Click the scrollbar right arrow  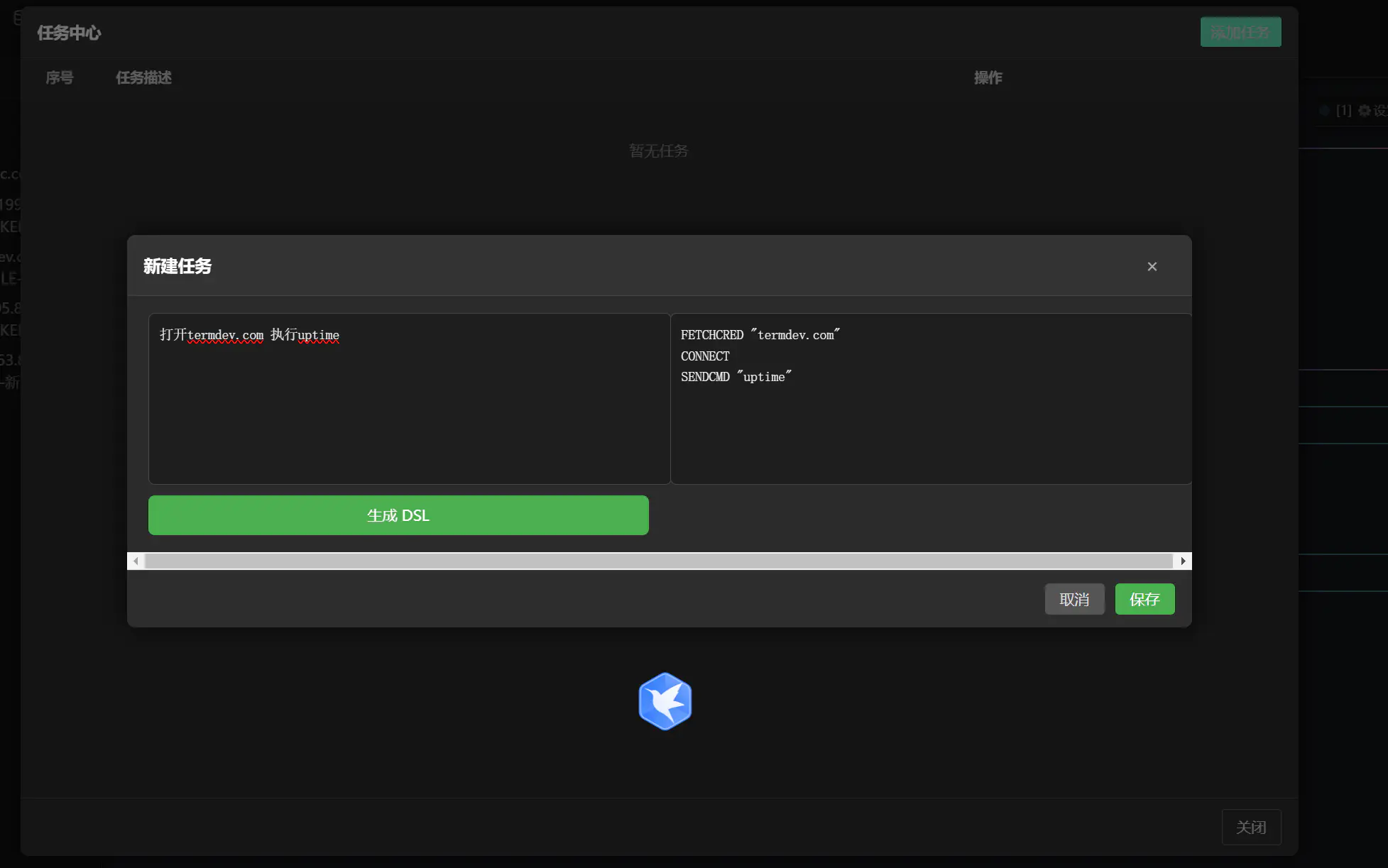(x=1183, y=561)
